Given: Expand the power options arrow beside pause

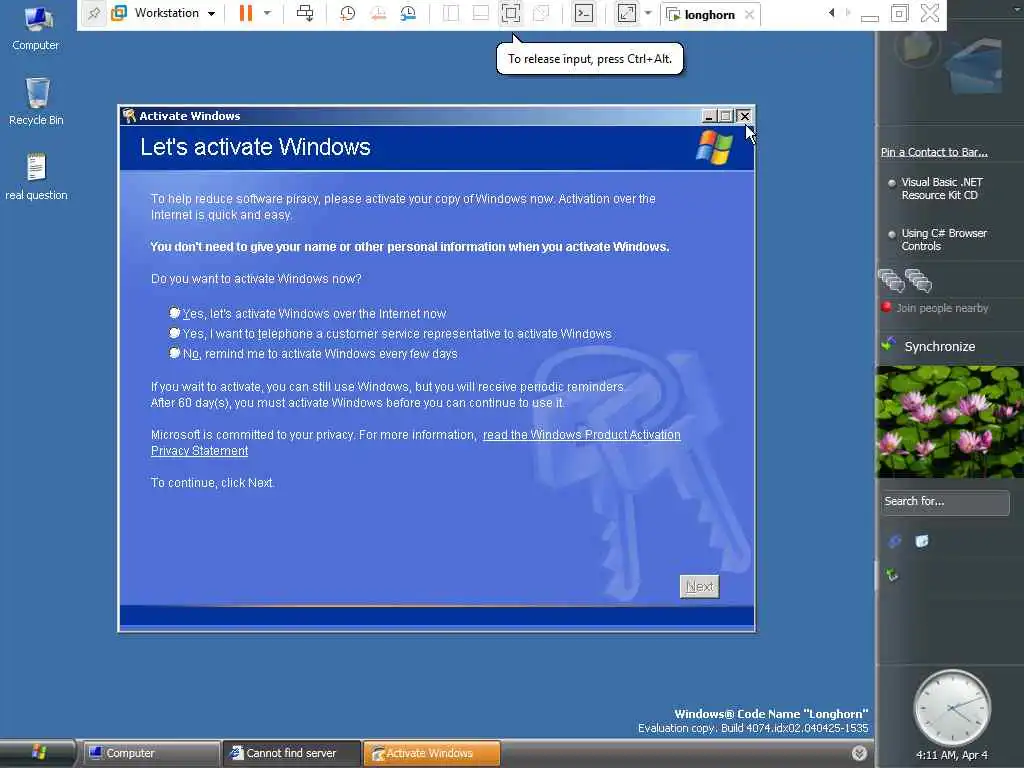Looking at the screenshot, I should [x=267, y=13].
